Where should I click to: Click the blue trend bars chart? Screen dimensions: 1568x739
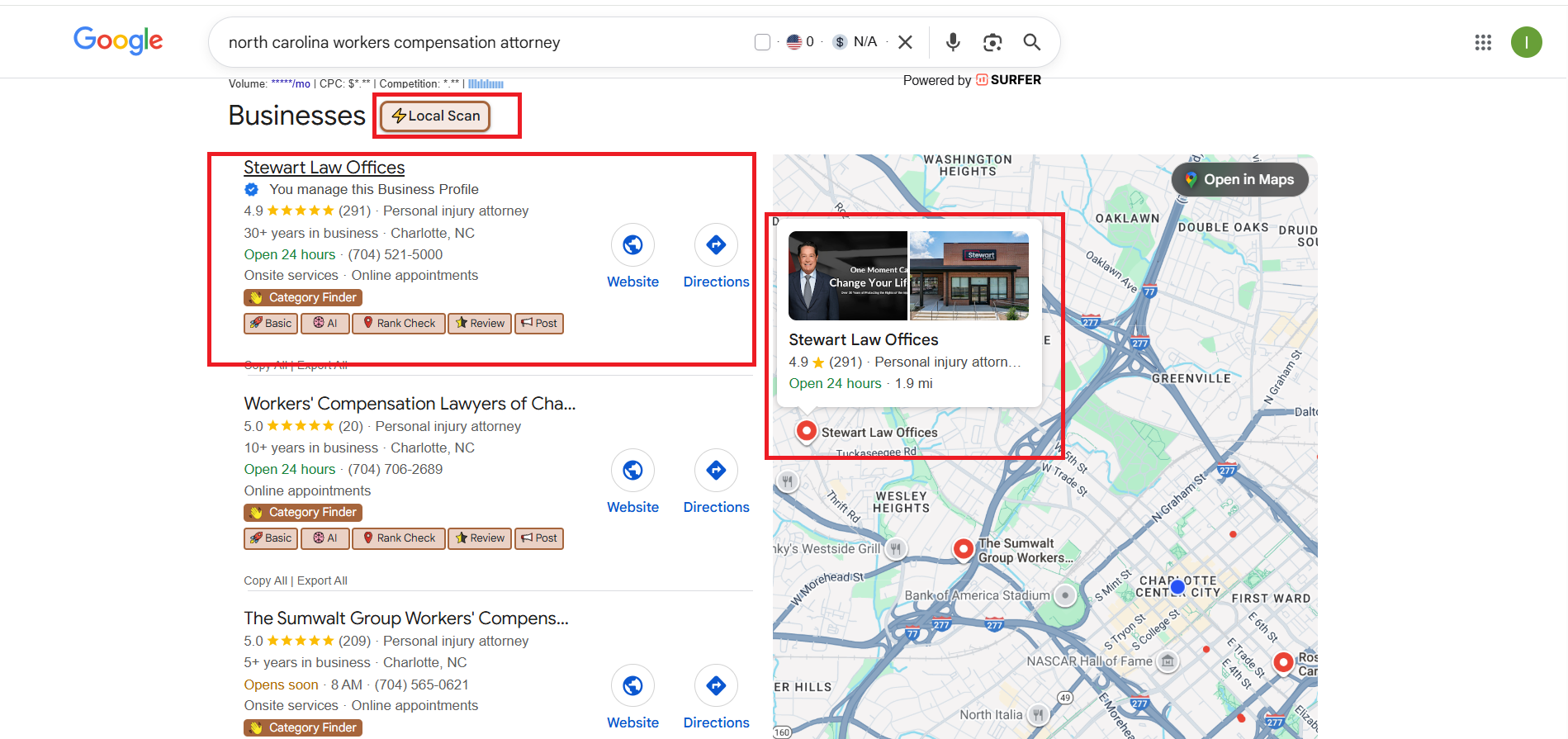click(486, 83)
